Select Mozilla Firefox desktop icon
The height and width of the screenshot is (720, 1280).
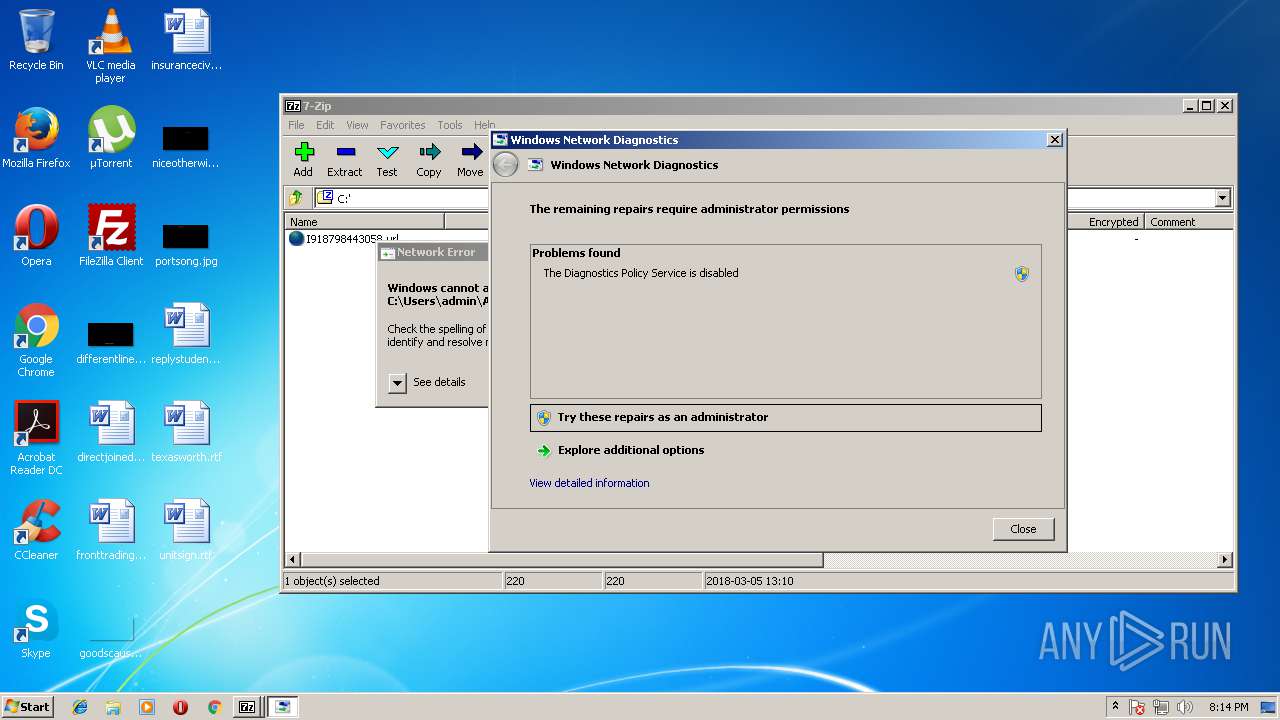[36, 138]
